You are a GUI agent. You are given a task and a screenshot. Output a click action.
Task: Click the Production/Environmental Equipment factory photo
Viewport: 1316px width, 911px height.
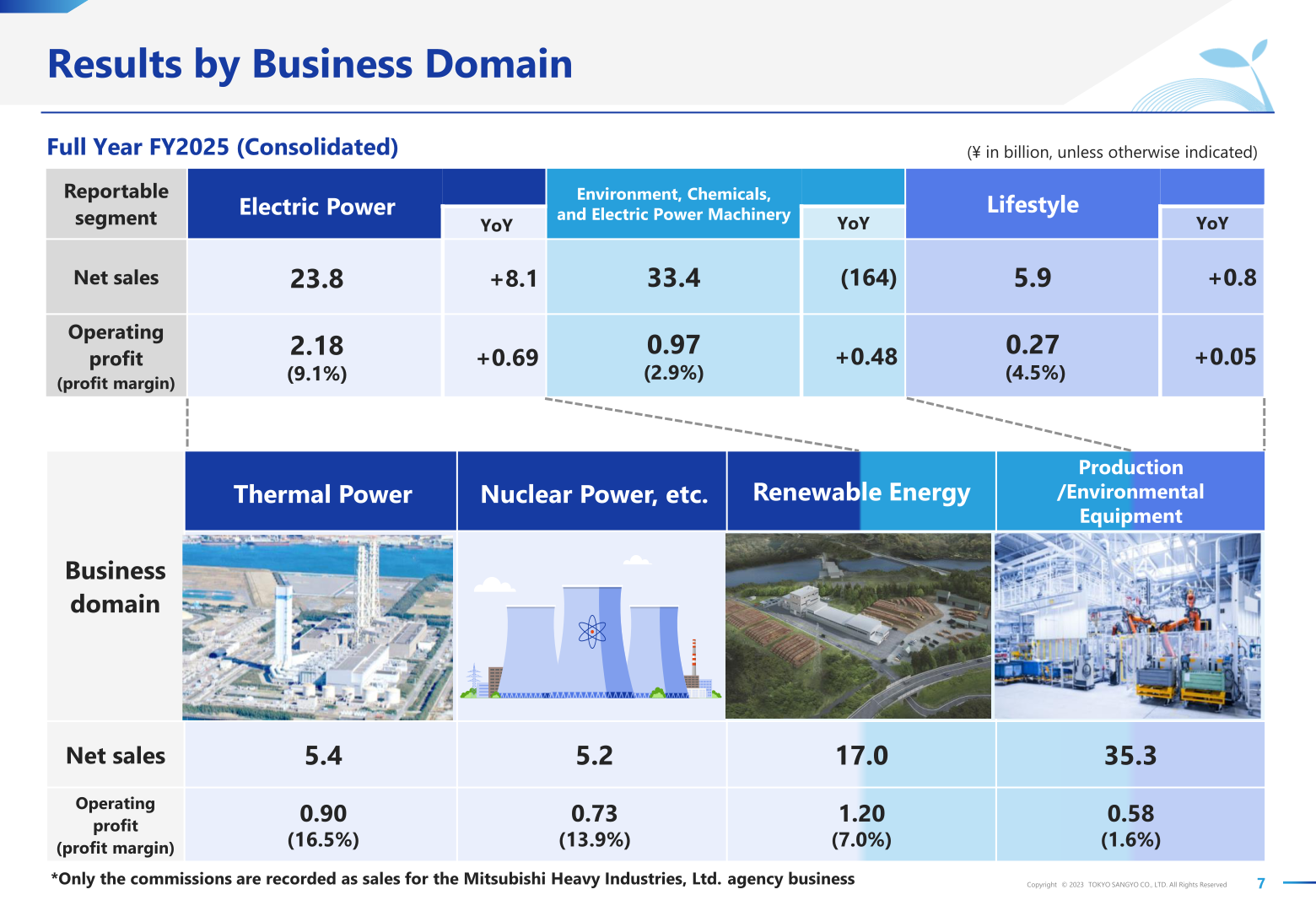tap(1129, 627)
